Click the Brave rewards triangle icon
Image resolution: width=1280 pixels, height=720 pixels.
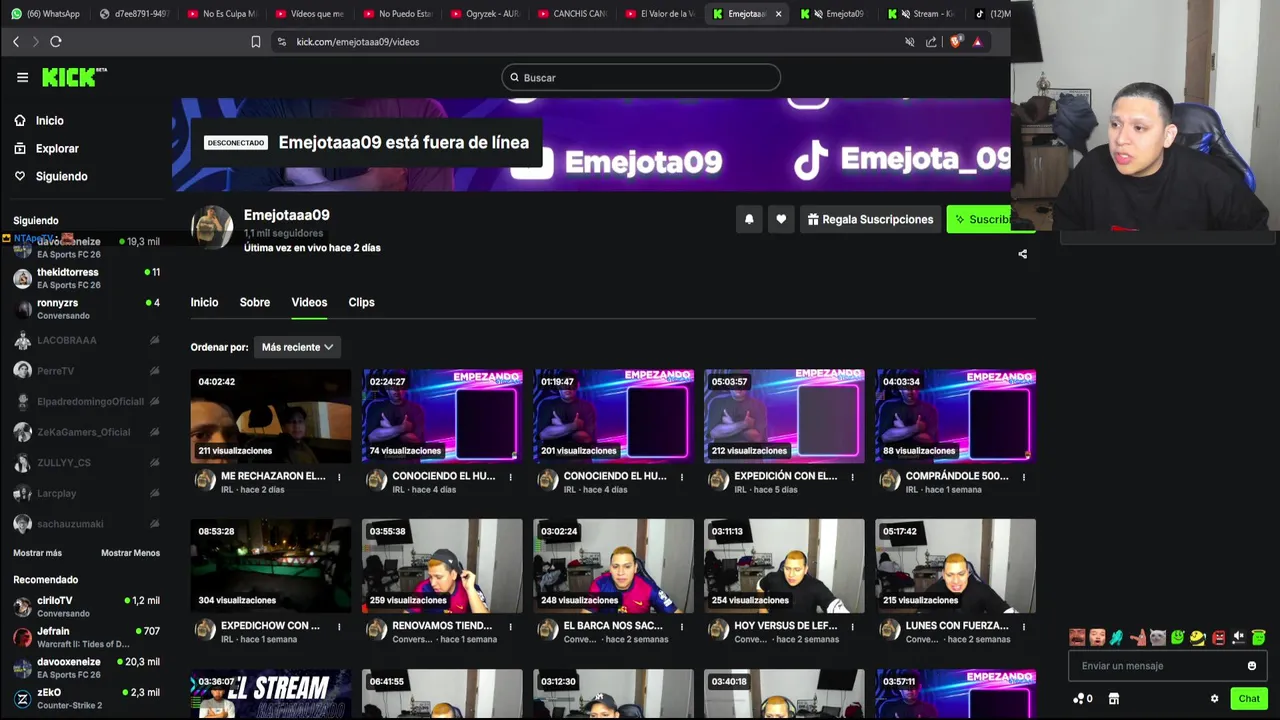coord(977,41)
